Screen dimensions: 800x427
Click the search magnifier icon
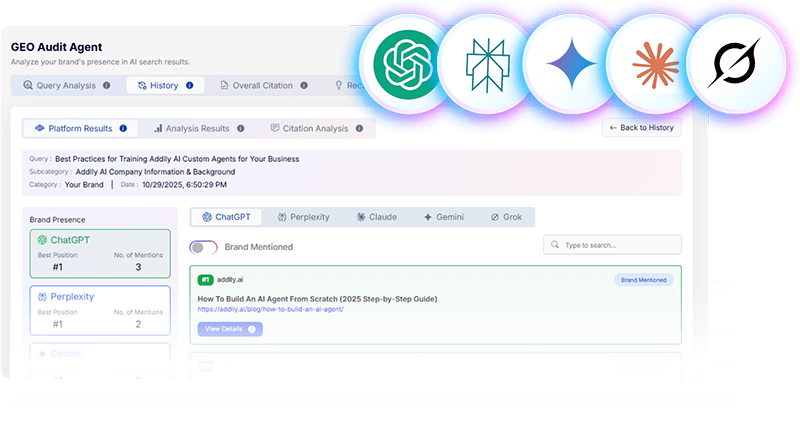point(555,245)
